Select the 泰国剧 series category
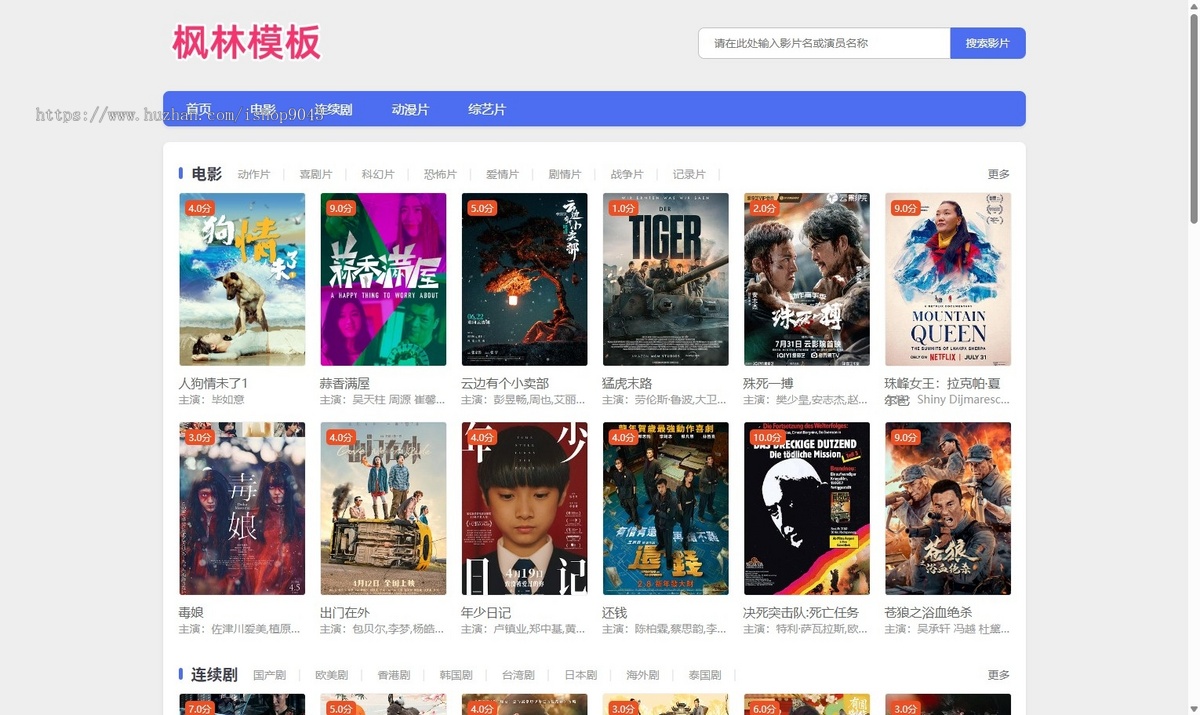The height and width of the screenshot is (715, 1200). pos(705,675)
